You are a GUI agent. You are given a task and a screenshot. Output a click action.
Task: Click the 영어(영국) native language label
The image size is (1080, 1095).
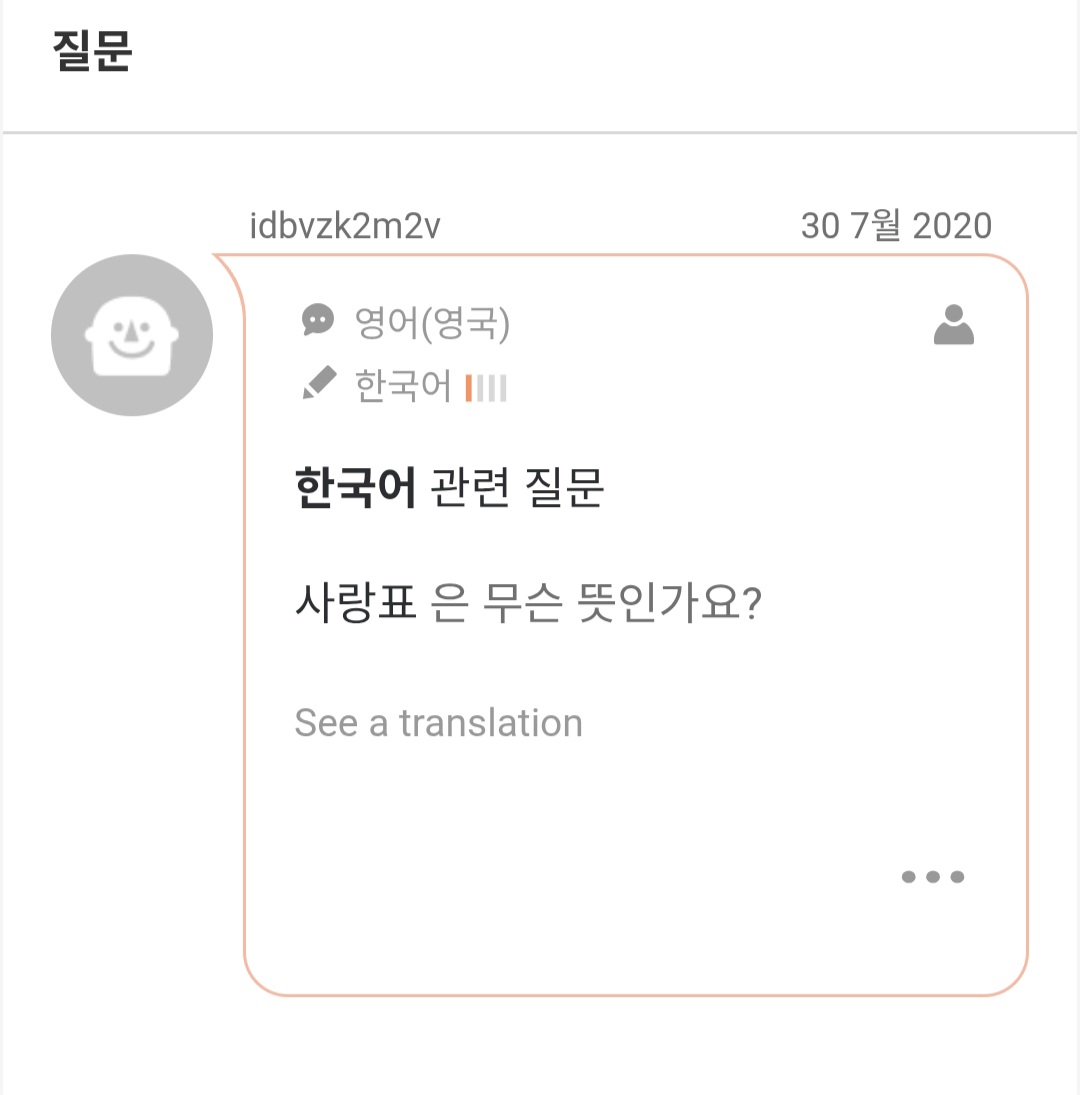pos(432,323)
